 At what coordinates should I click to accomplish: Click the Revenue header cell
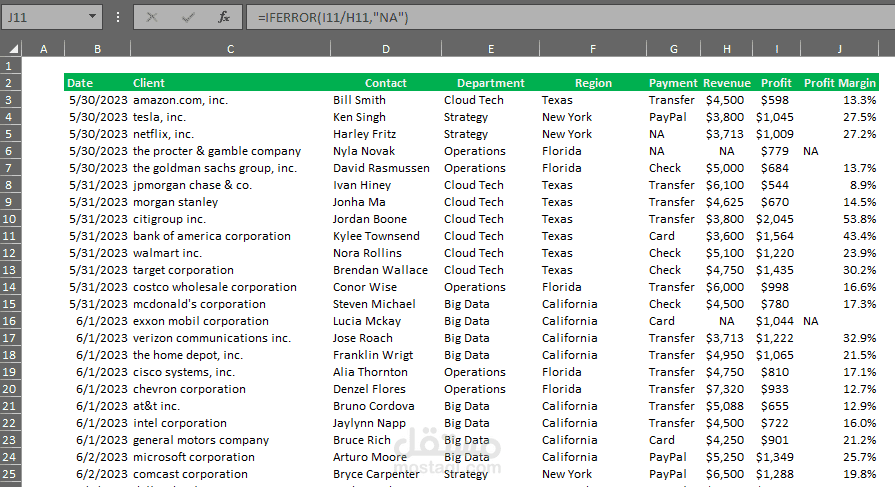[727, 83]
